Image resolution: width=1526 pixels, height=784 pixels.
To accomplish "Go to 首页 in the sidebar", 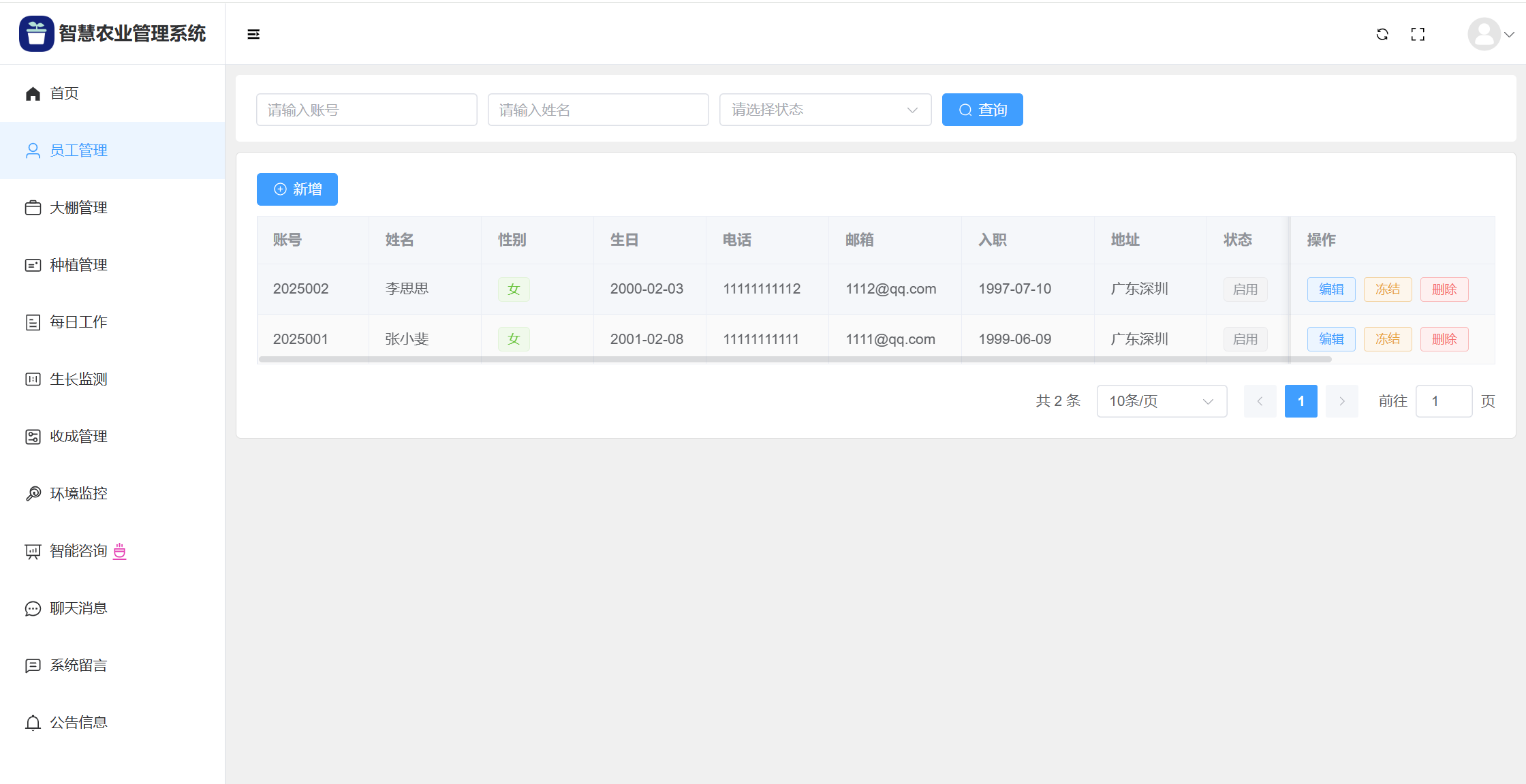I will (65, 93).
